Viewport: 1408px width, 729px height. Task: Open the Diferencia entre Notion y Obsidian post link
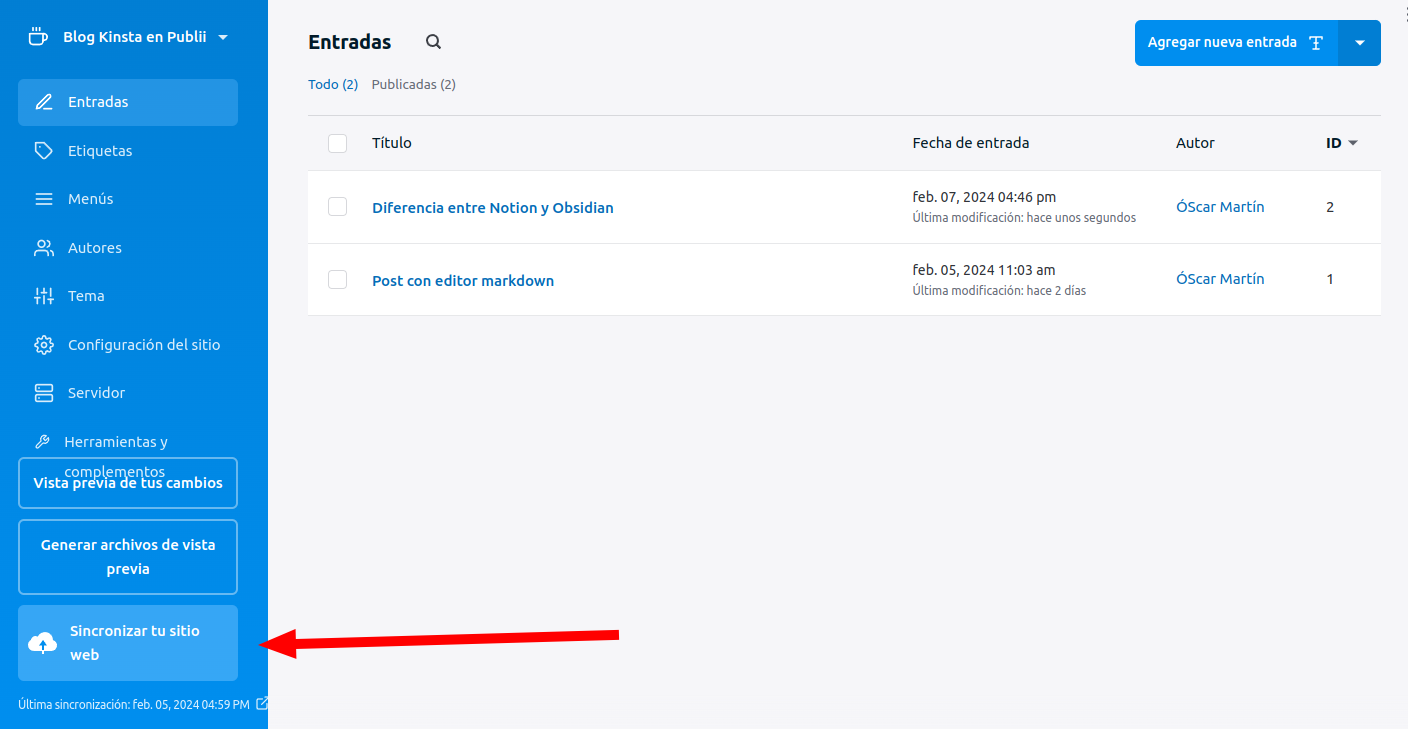pos(492,208)
